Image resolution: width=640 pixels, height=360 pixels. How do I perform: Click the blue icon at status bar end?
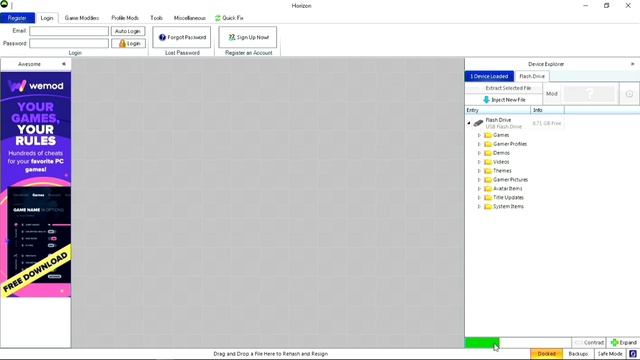(633, 354)
